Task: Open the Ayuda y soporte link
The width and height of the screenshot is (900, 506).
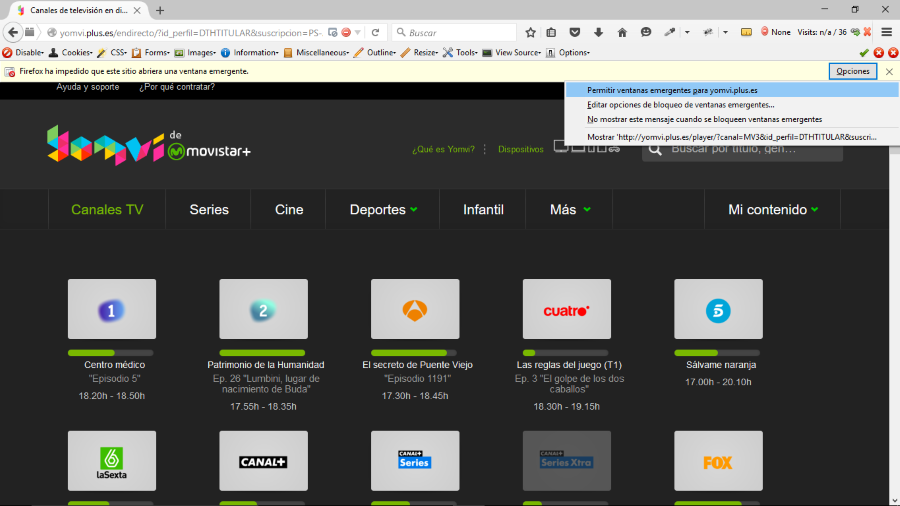Action: tap(88, 87)
